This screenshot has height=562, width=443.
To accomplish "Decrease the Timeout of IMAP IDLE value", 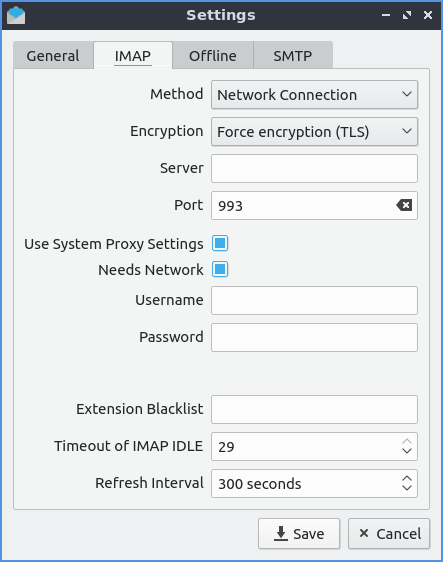I will coord(407,451).
